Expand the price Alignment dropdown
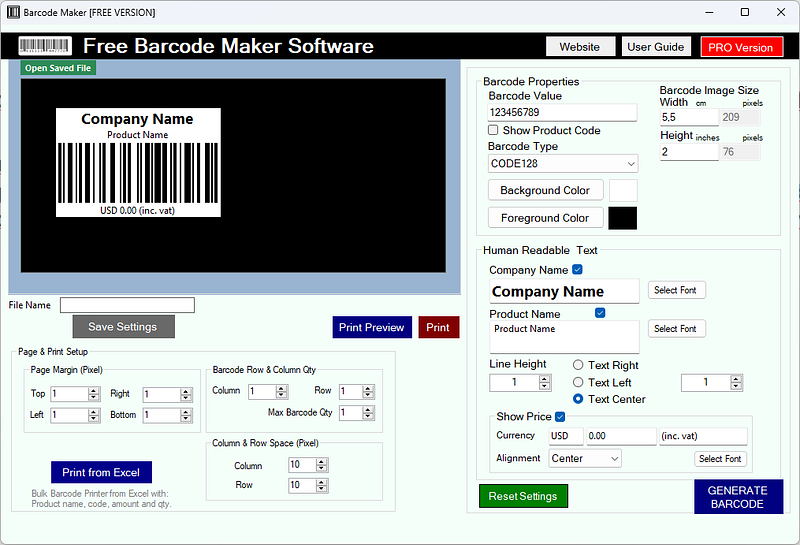The width and height of the screenshot is (800, 545). point(585,458)
